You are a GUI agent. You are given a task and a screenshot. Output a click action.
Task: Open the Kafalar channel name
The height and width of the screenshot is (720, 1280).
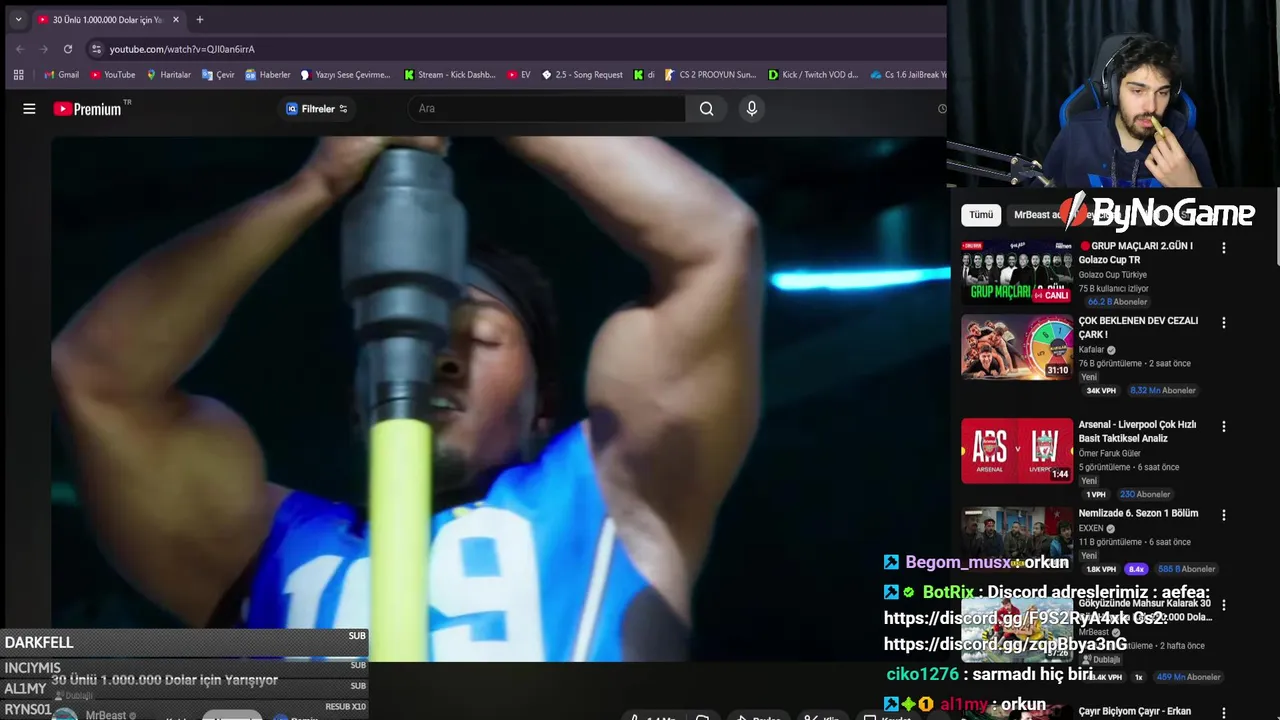coord(1091,350)
